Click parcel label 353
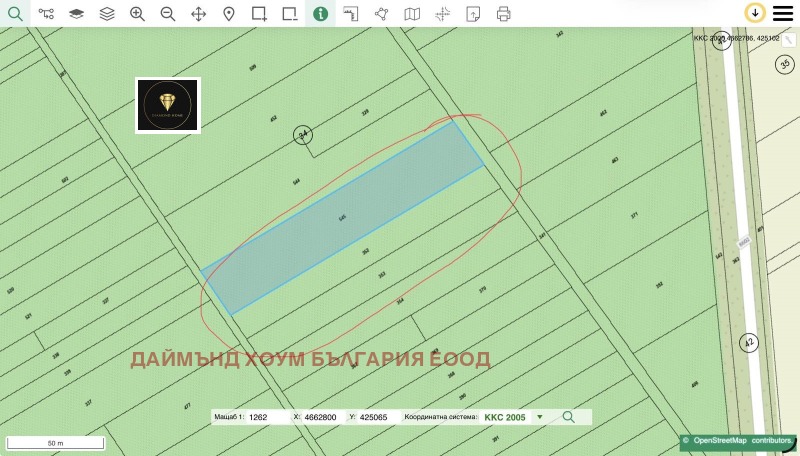The width and height of the screenshot is (800, 456). click(382, 275)
